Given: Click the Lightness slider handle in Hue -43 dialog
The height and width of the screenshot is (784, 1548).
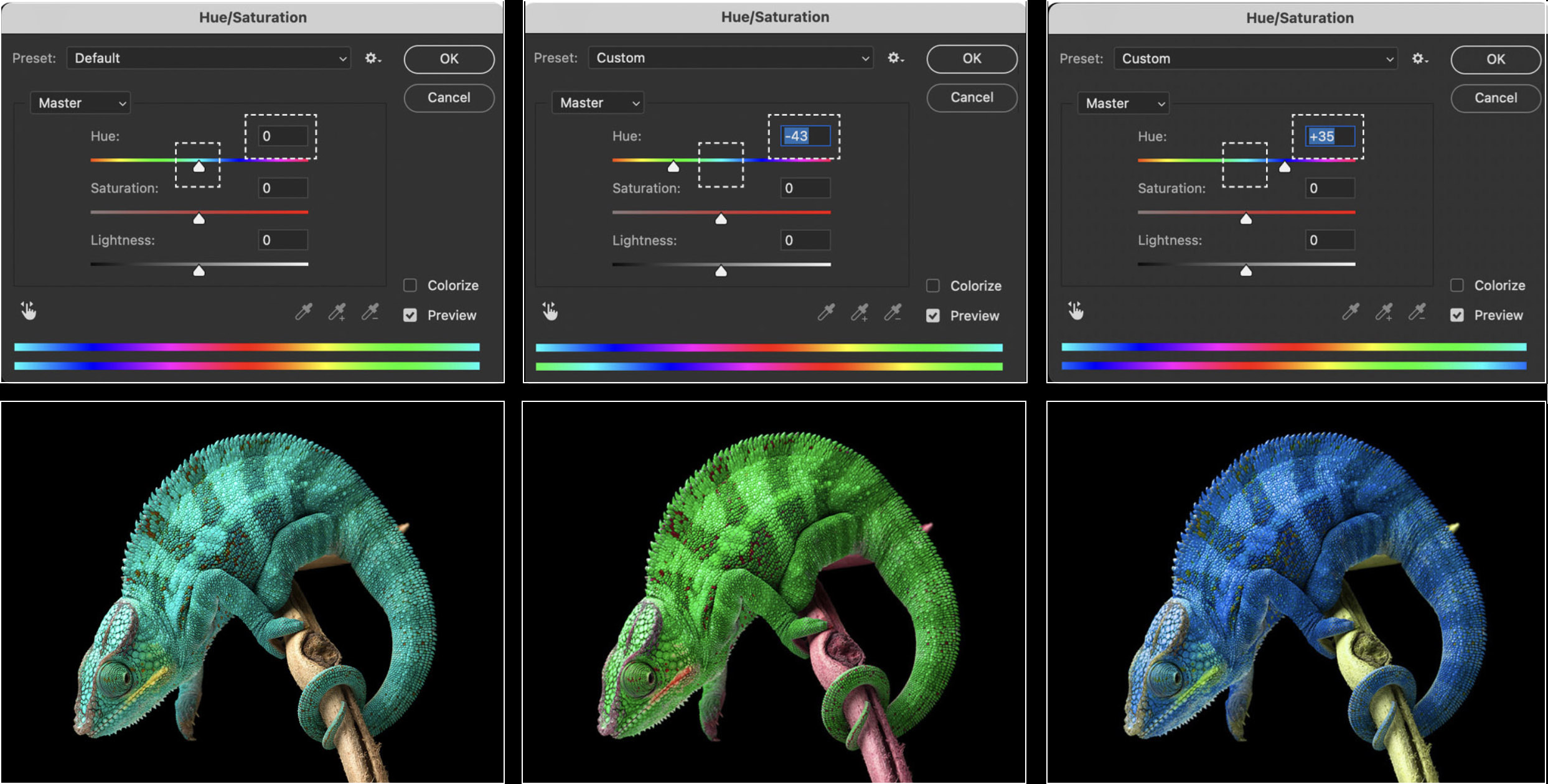Looking at the screenshot, I should [x=721, y=270].
